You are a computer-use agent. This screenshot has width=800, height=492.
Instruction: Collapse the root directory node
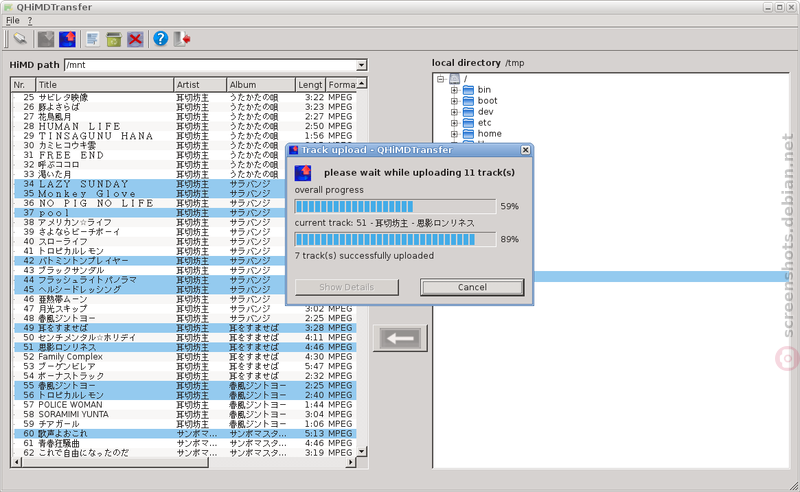[x=440, y=79]
